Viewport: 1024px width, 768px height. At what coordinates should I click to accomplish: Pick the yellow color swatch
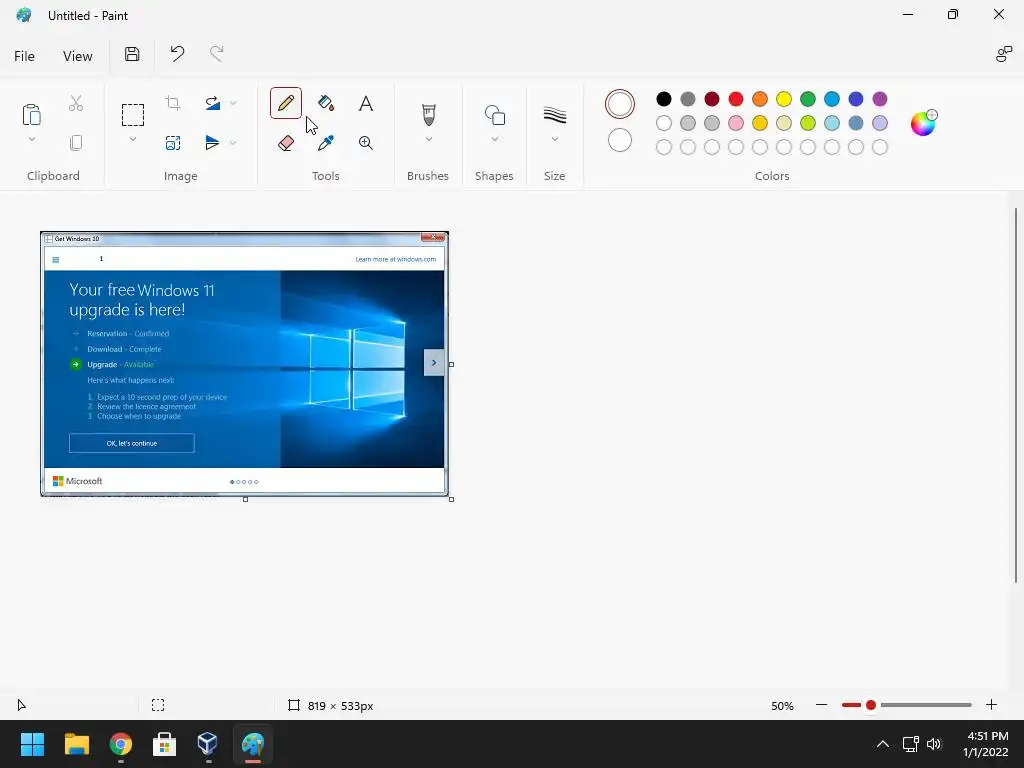(784, 99)
